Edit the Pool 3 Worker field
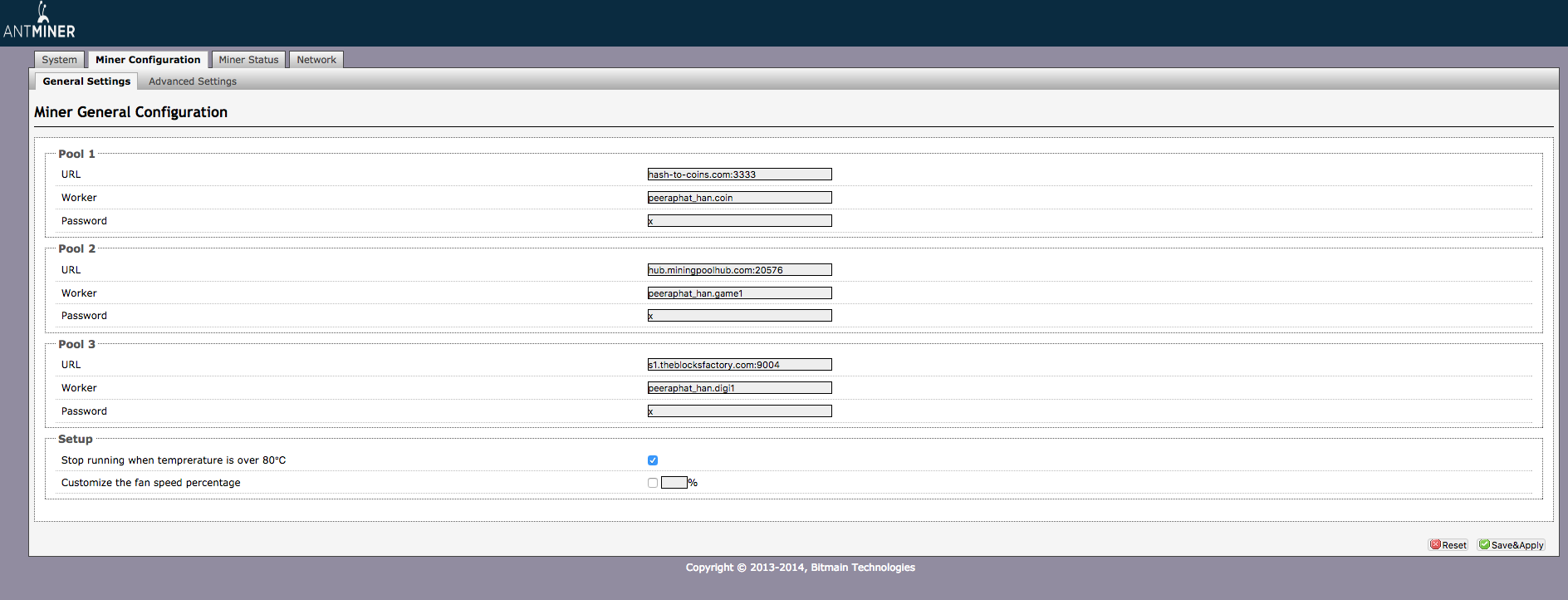This screenshot has width=1568, height=600. (739, 388)
